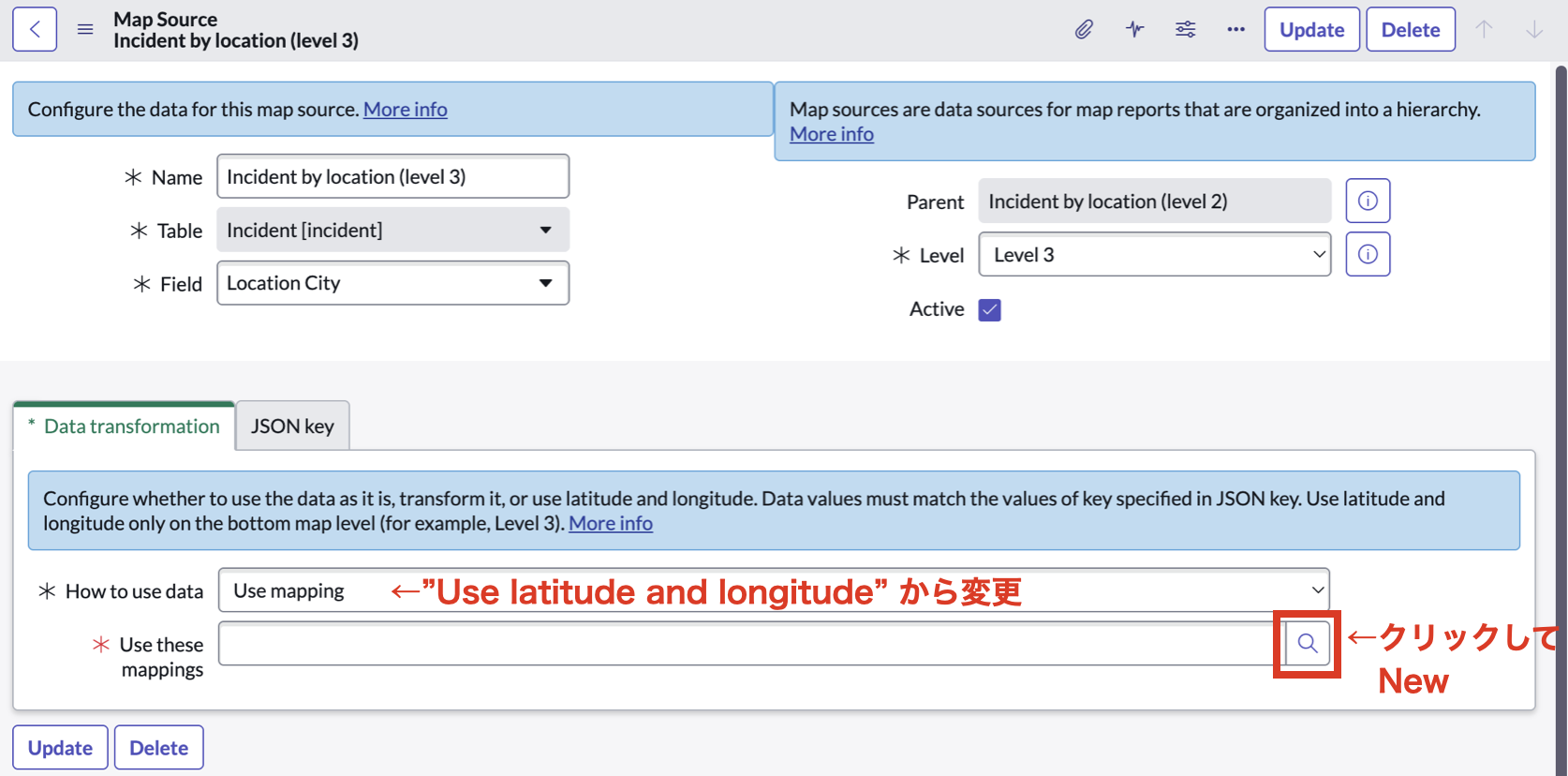The height and width of the screenshot is (776, 1568).
Task: Open attachments via paperclip icon
Action: (1084, 29)
